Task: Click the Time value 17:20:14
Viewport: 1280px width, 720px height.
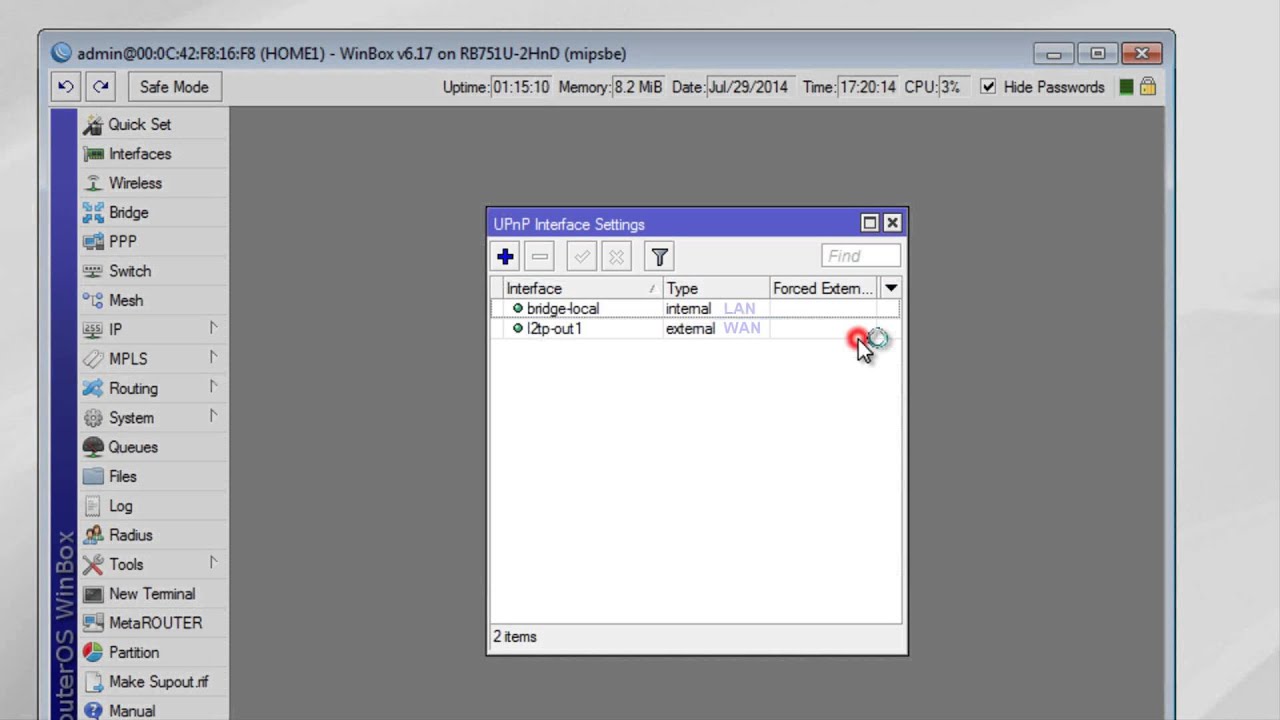Action: click(868, 87)
